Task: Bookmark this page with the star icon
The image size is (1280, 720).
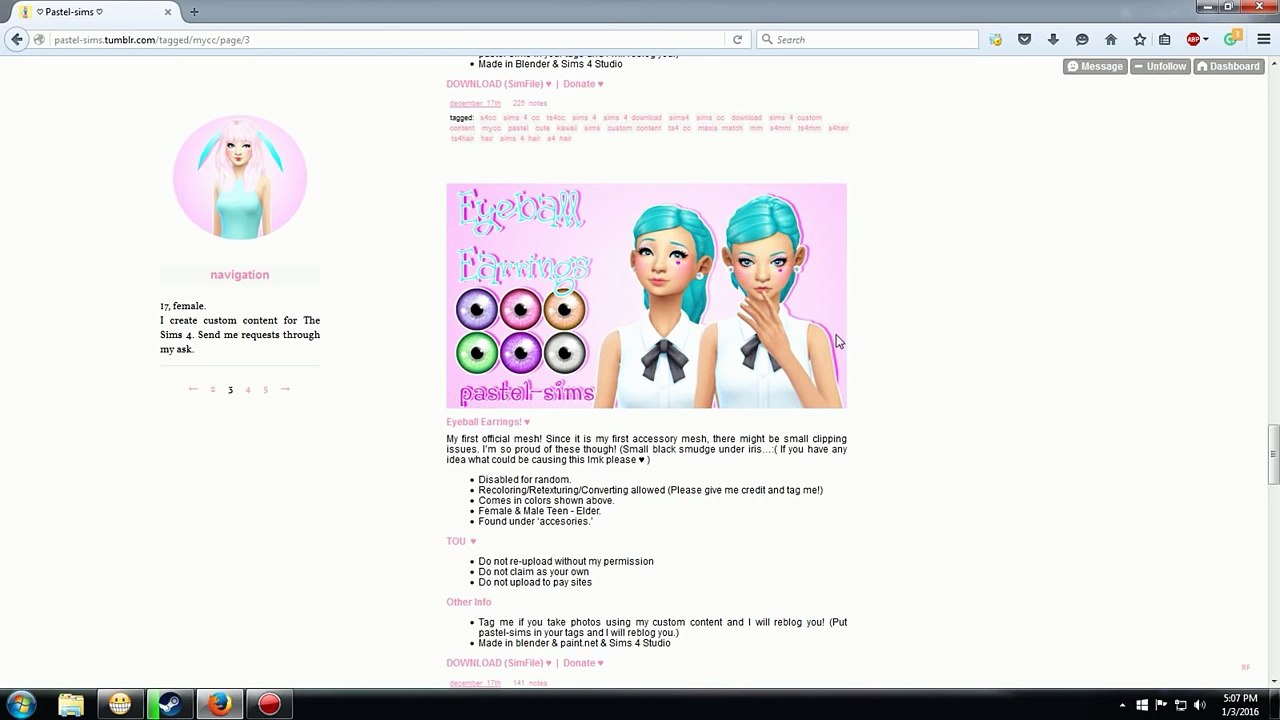Action: [1140, 40]
